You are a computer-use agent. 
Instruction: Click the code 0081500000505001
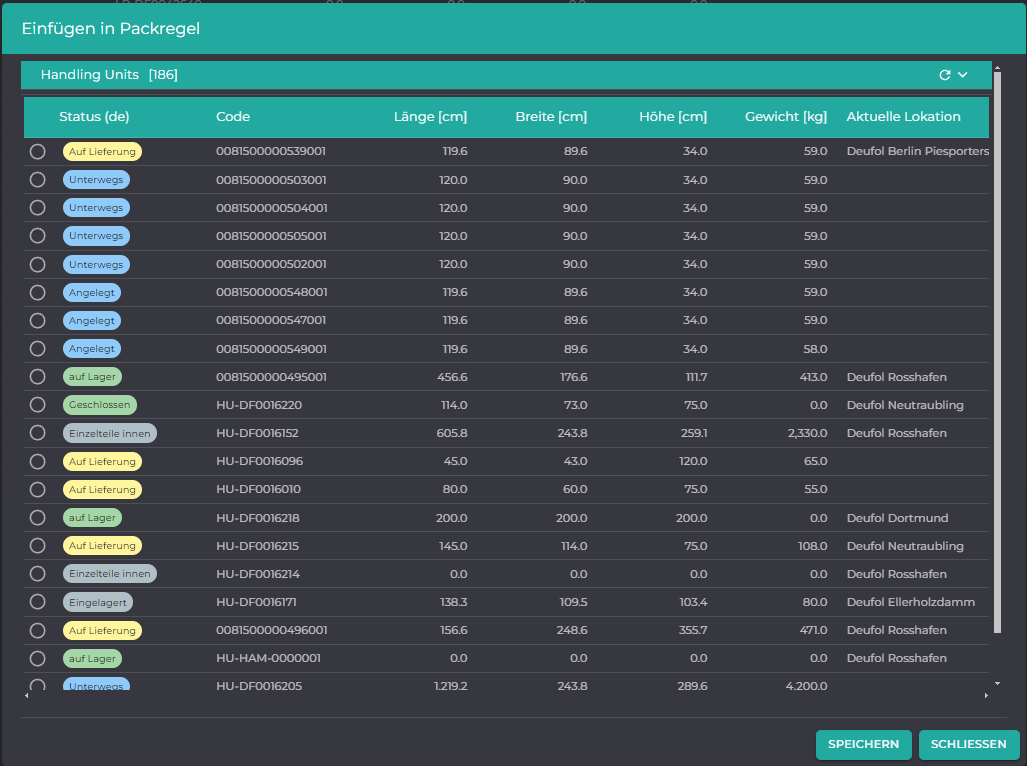[271, 236]
